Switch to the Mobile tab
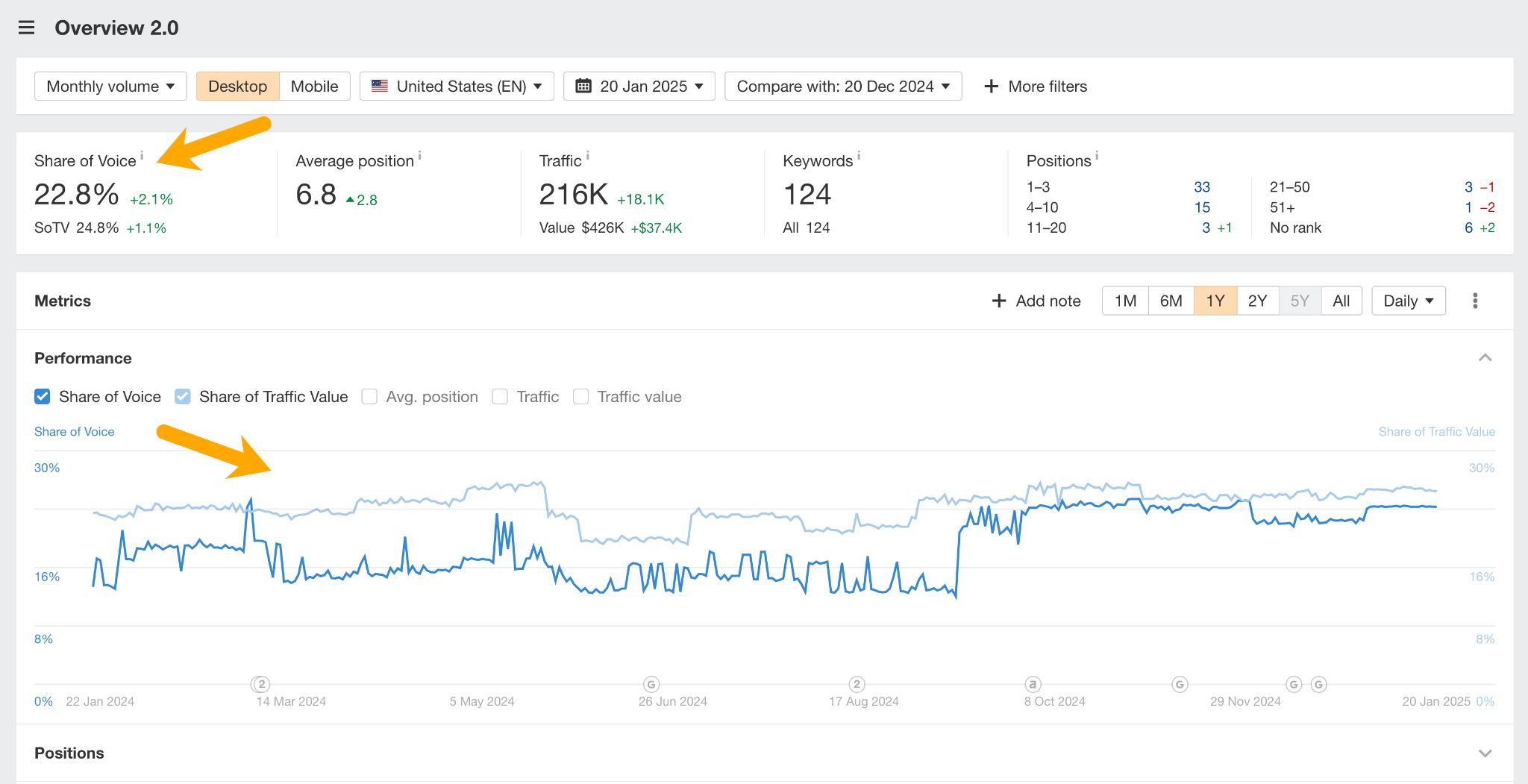 [x=314, y=86]
